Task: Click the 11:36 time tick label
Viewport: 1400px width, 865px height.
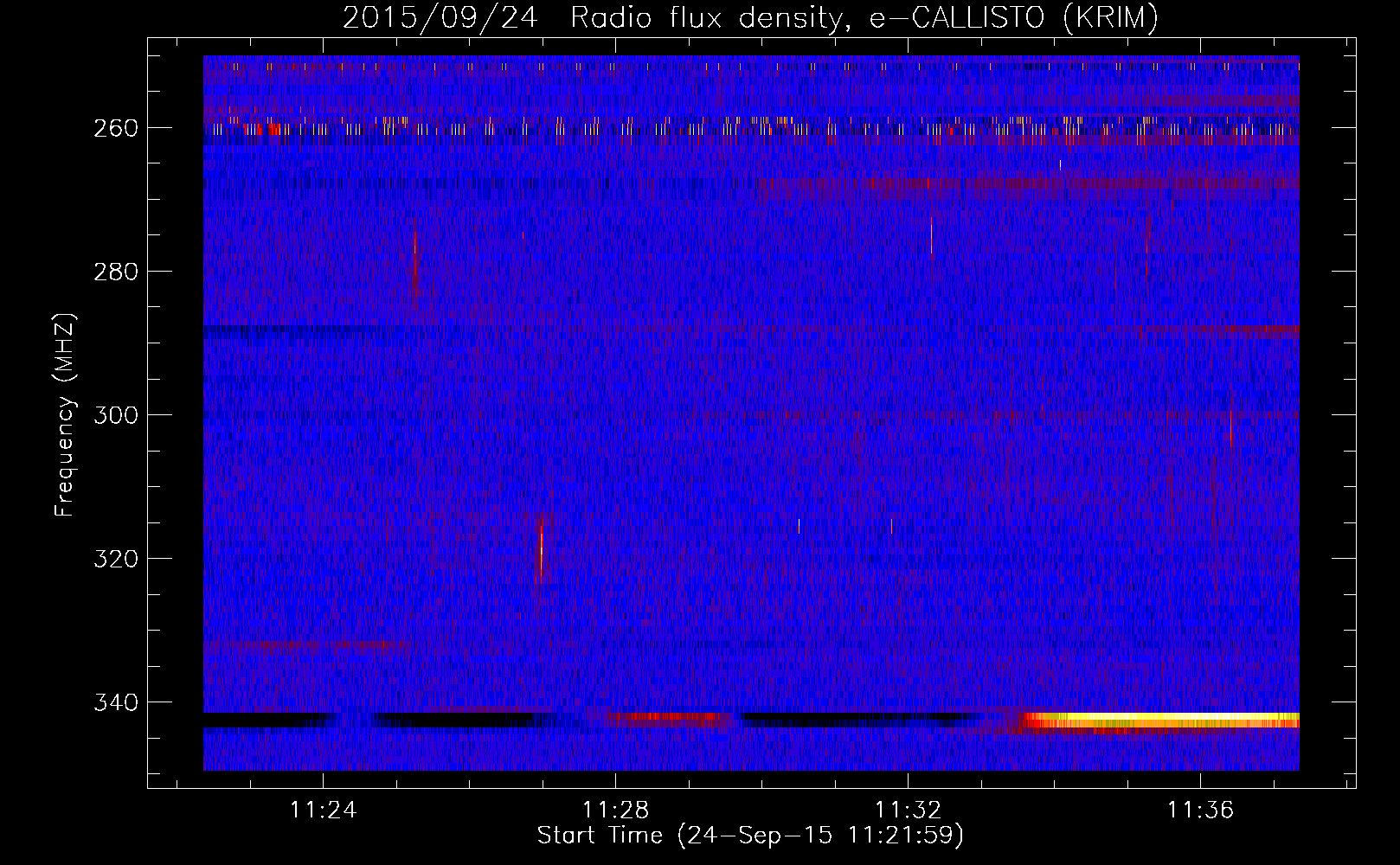Action: (1200, 811)
